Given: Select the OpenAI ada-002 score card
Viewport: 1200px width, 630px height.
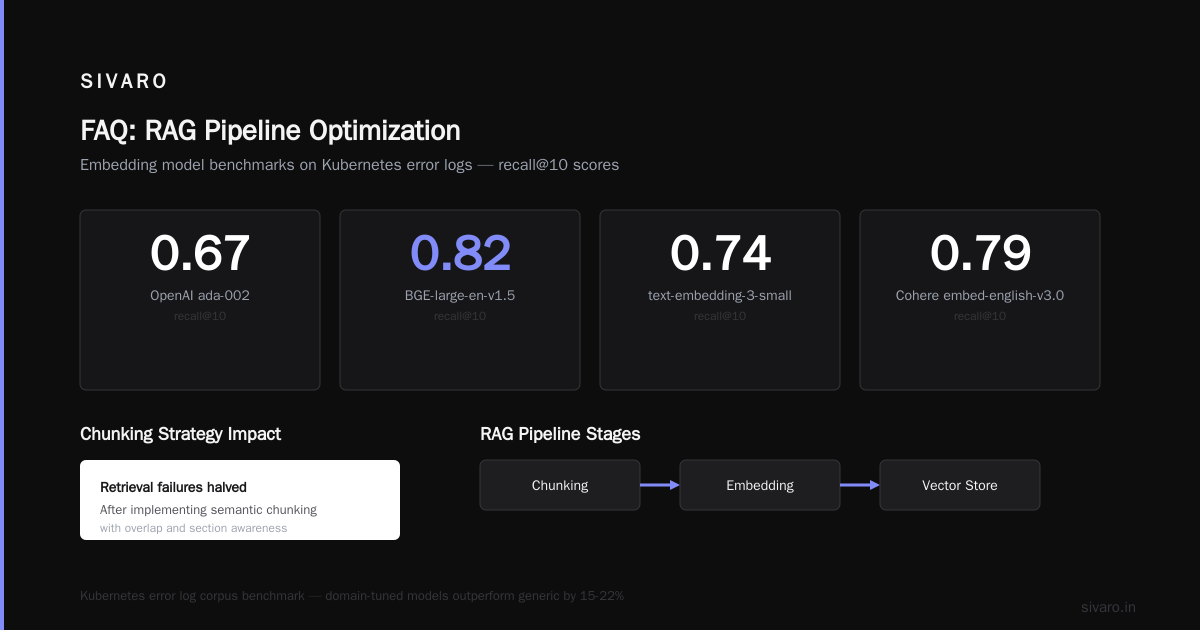Looking at the screenshot, I should coord(200,300).
